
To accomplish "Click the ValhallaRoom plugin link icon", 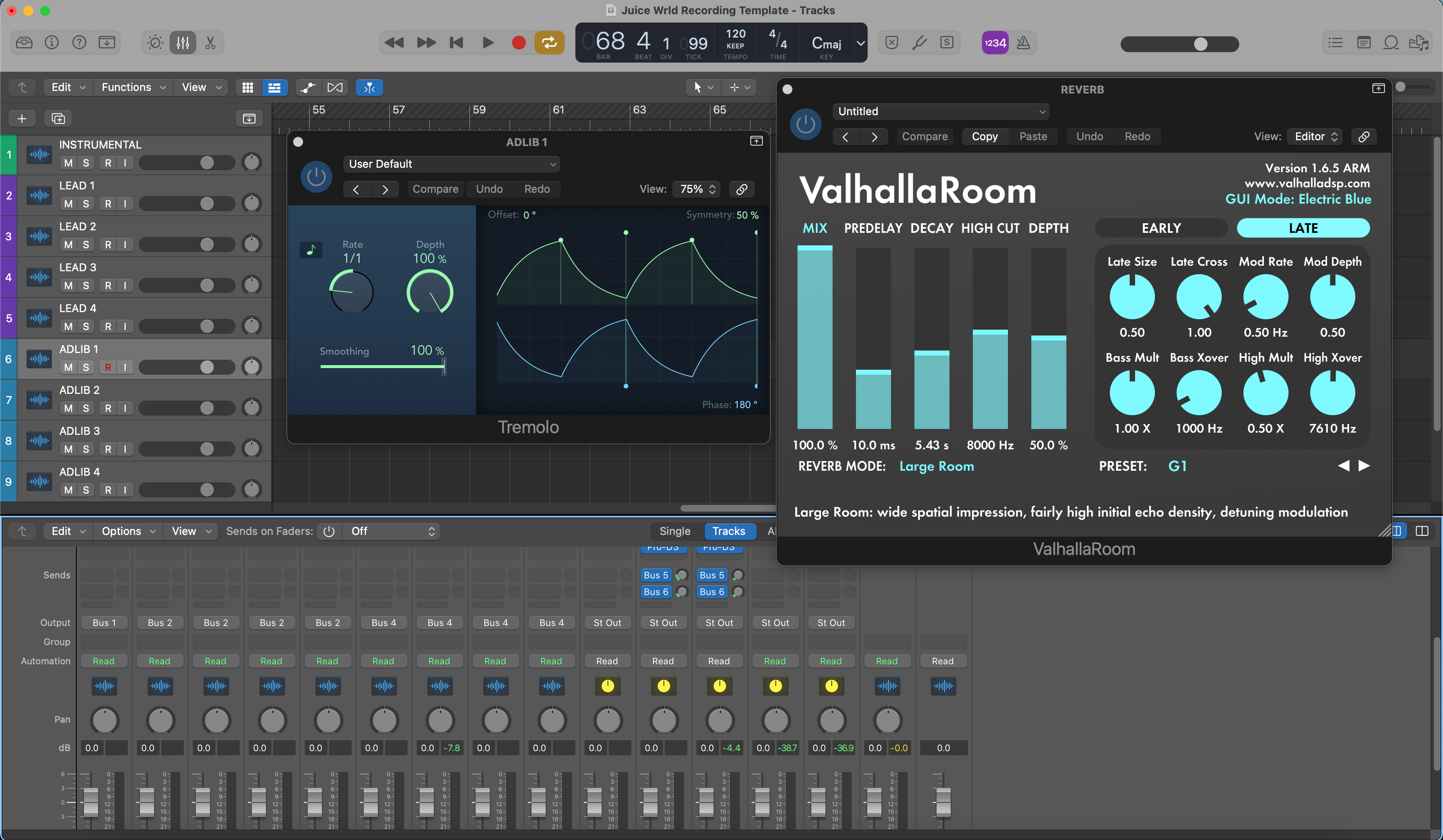I will [1364, 137].
